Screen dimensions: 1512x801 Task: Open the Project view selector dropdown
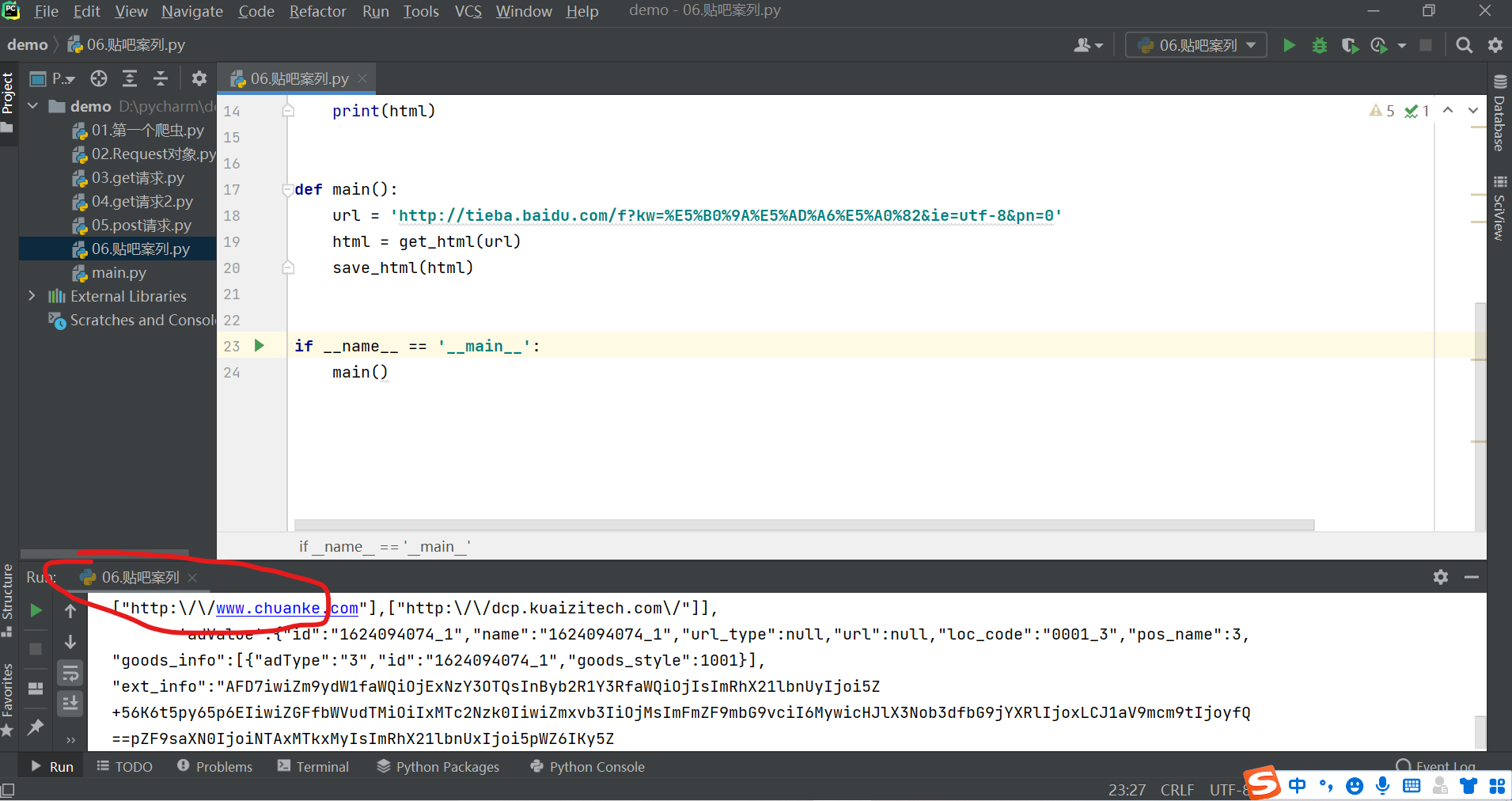52,78
